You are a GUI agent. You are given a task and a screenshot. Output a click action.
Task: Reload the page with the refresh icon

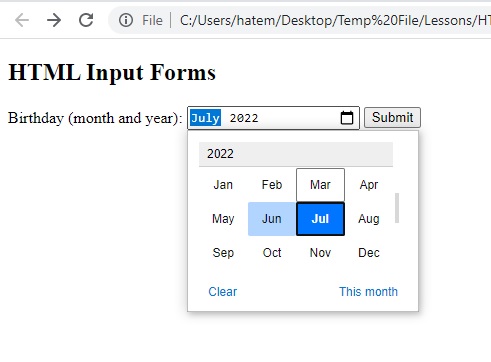click(86, 20)
